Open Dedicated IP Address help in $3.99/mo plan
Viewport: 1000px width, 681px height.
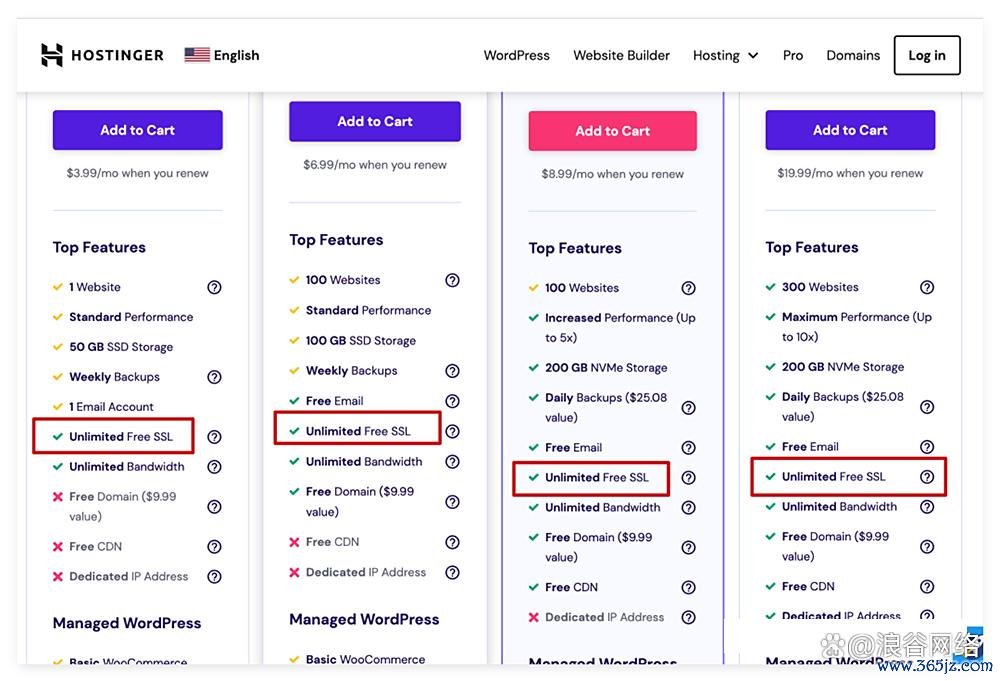pyautogui.click(x=214, y=576)
